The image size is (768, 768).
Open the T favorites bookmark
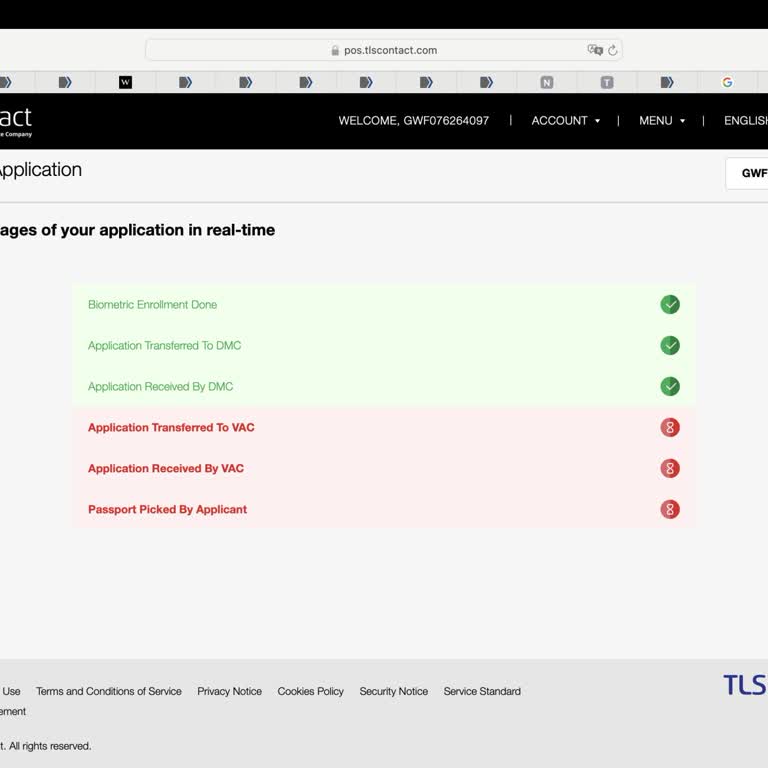(607, 82)
